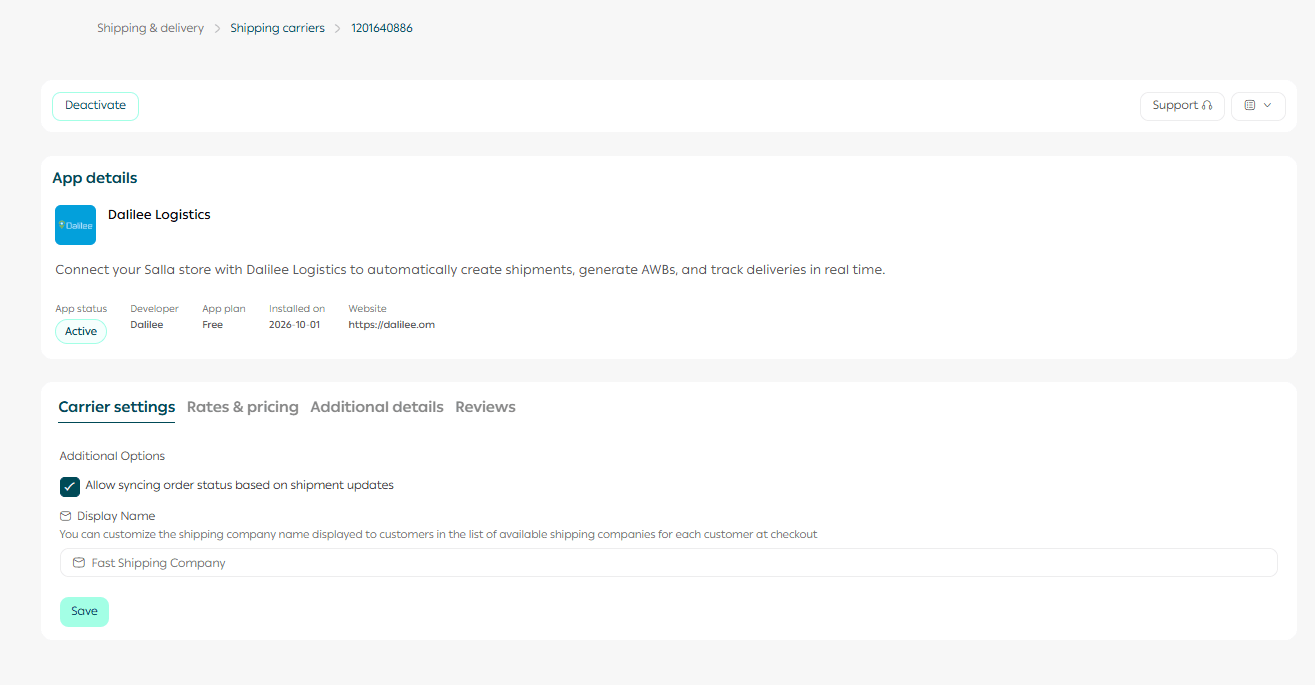Focus the Display Name input field

668,563
